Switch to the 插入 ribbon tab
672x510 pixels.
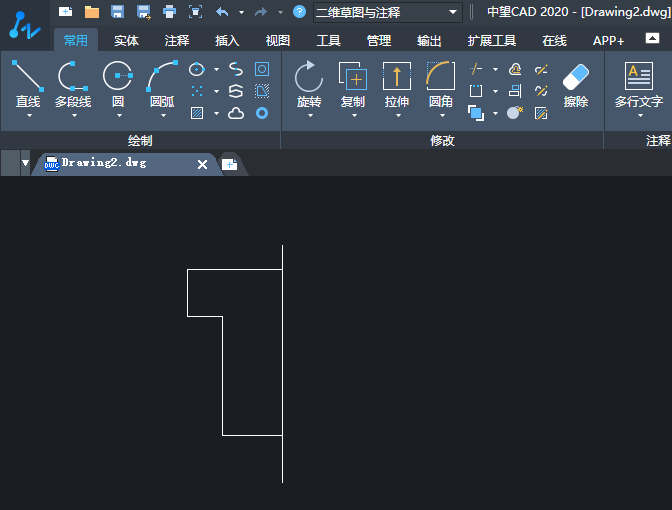point(227,41)
